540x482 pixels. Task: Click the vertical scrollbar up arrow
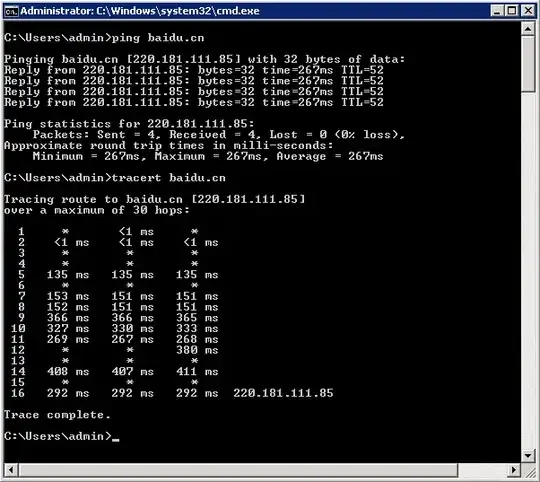point(528,29)
